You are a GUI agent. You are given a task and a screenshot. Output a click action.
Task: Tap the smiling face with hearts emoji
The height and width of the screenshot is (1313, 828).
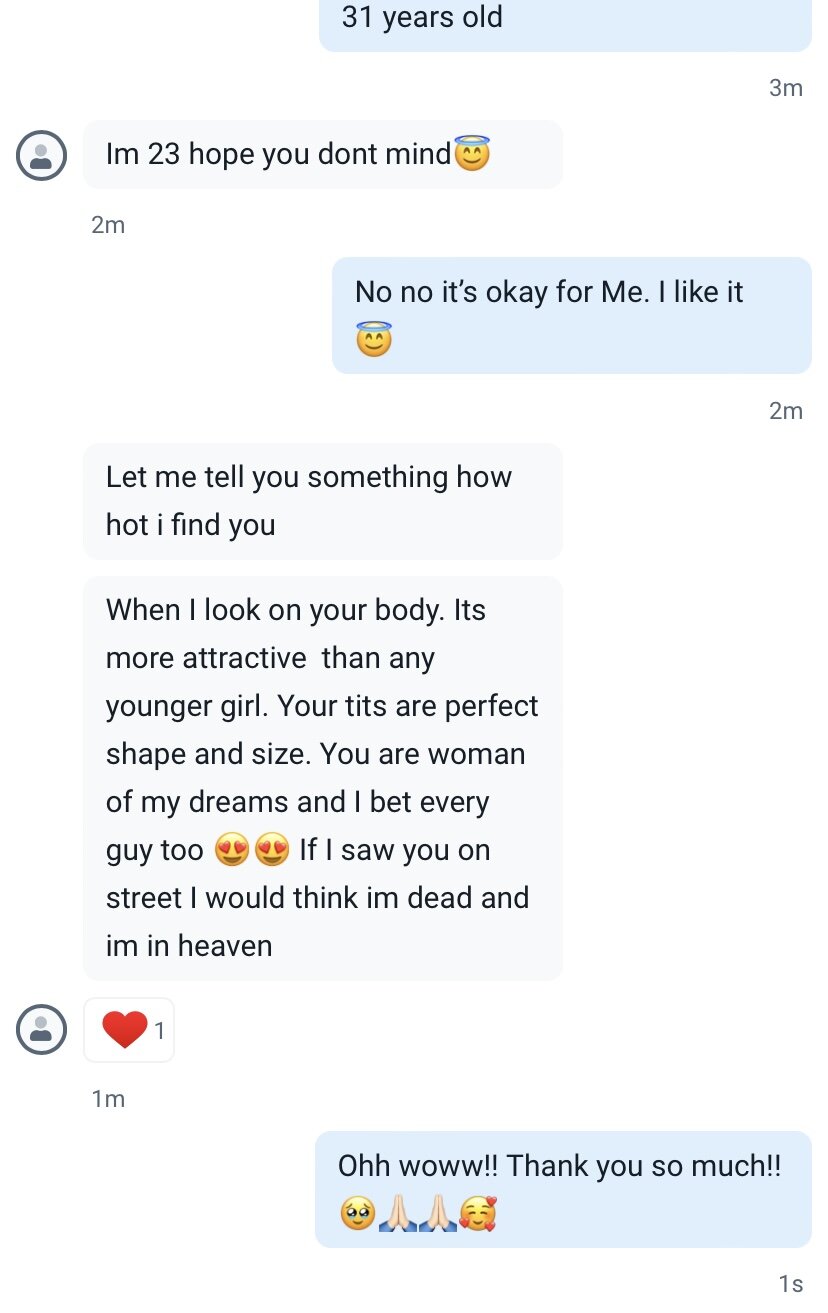tap(477, 1216)
